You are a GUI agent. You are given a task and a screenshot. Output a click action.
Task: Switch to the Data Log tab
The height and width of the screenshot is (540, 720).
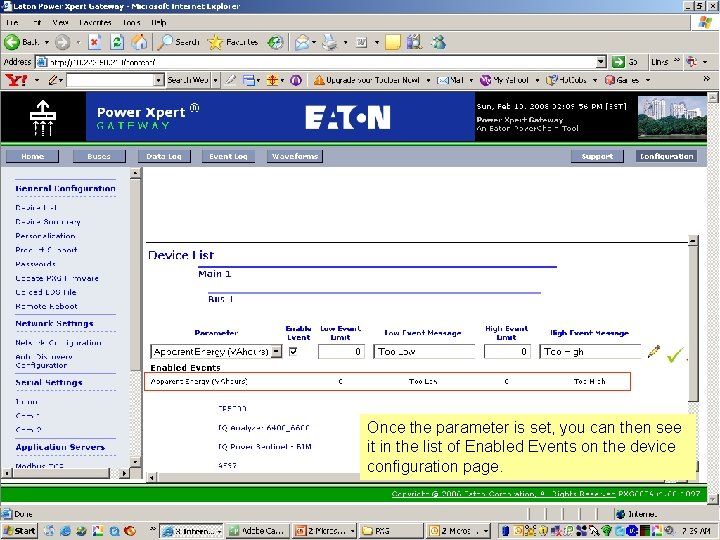point(164,156)
